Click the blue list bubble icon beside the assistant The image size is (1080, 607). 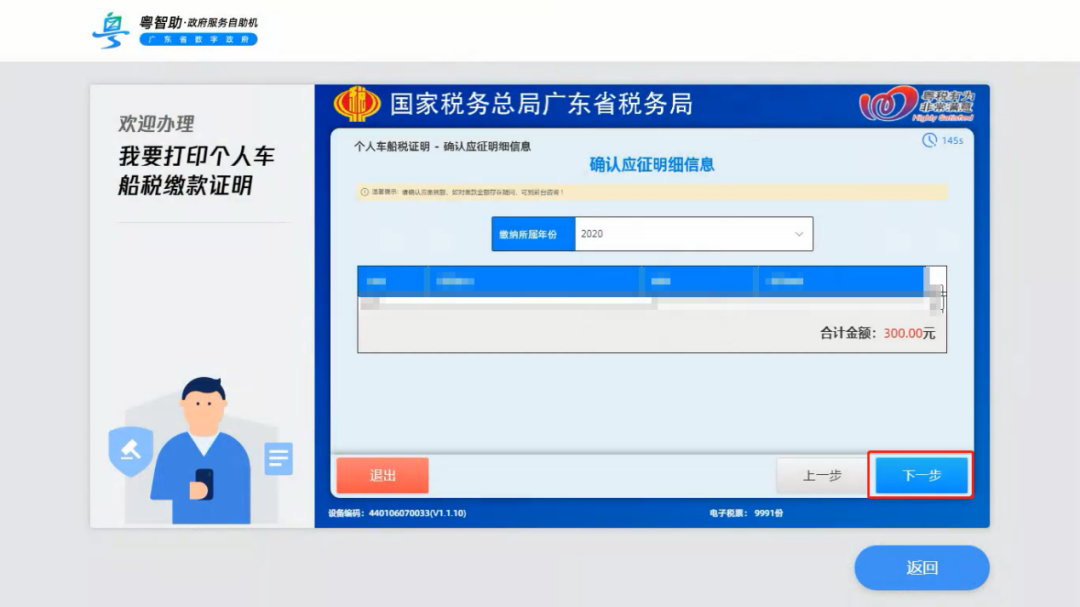tap(278, 456)
